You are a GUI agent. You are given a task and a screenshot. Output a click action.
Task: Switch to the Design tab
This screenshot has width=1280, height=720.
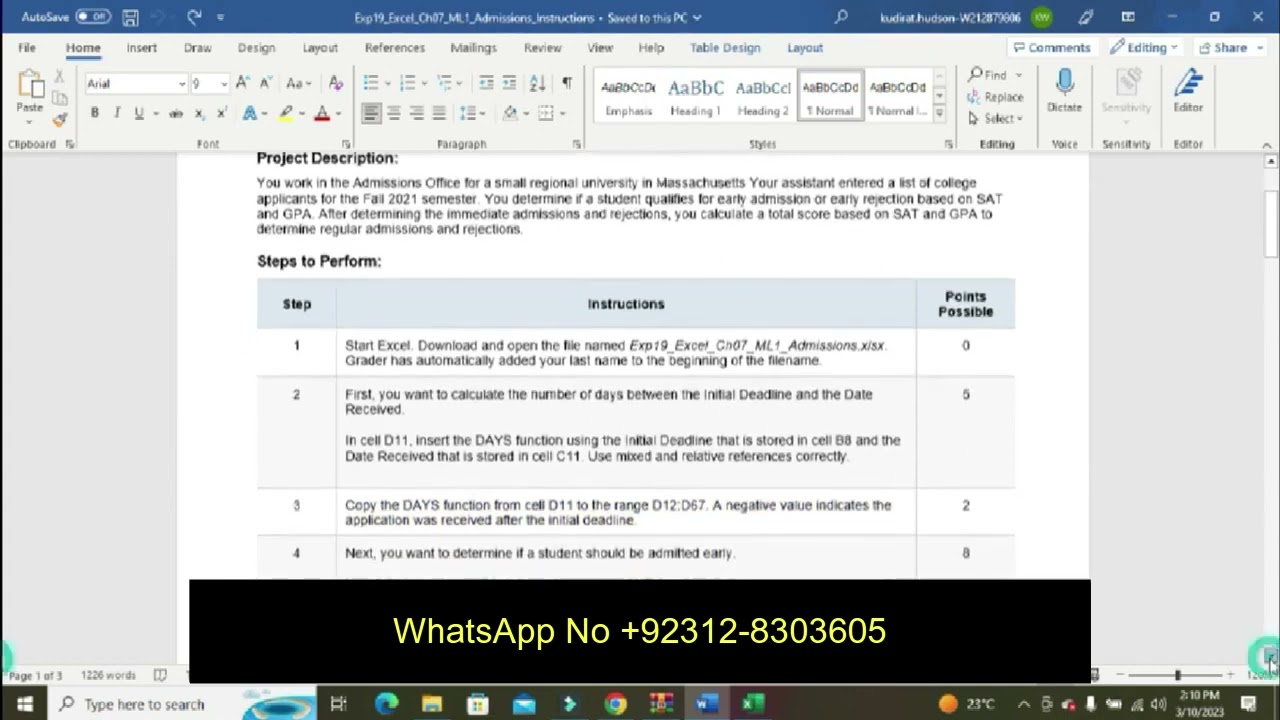coord(256,47)
